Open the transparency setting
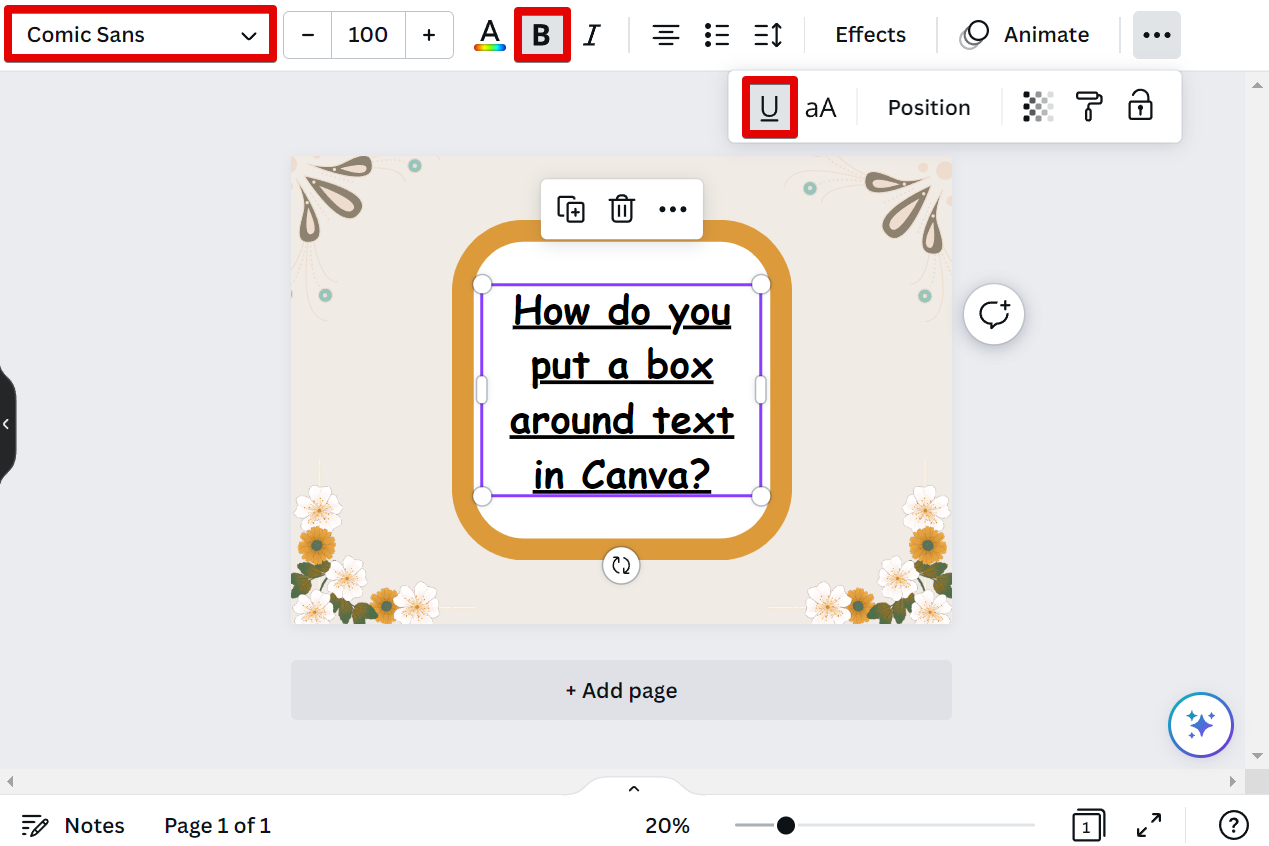Viewport: 1269px width, 846px height. click(1038, 107)
